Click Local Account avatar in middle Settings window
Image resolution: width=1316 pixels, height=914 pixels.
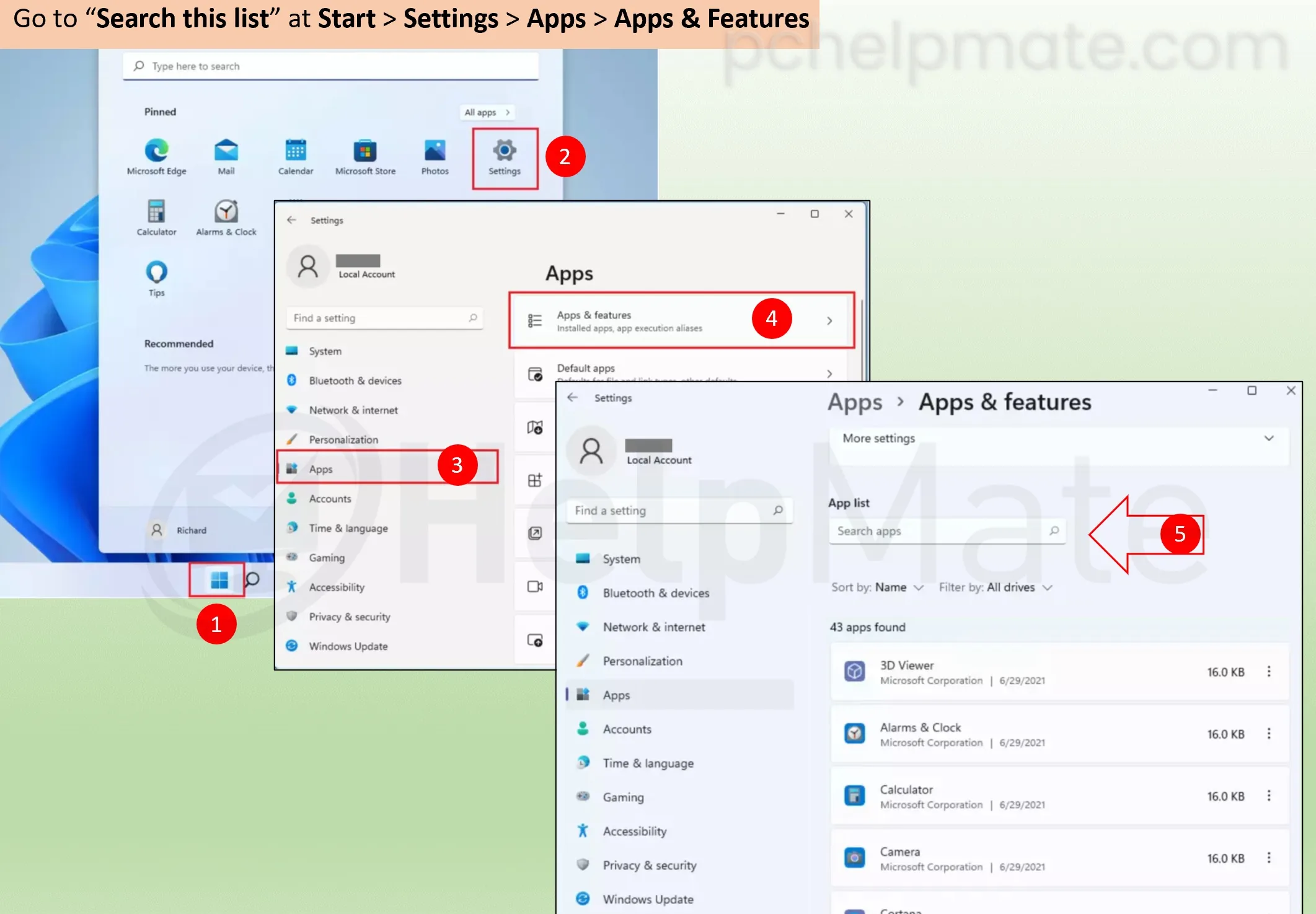click(x=307, y=266)
